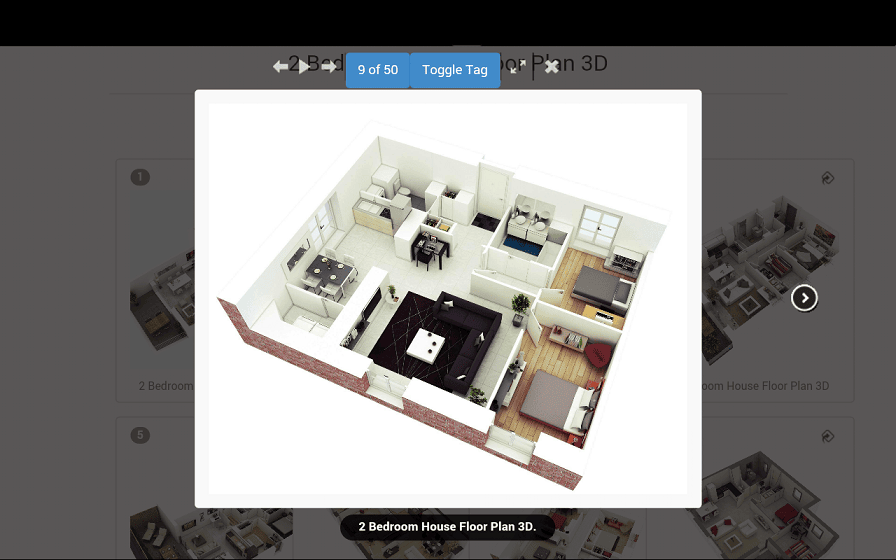Click the 3D floor plan main image
The image size is (896, 560).
coord(447,298)
